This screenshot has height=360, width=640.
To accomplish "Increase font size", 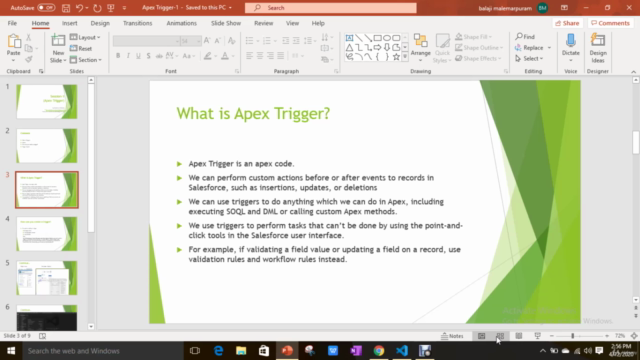I will click(x=207, y=40).
